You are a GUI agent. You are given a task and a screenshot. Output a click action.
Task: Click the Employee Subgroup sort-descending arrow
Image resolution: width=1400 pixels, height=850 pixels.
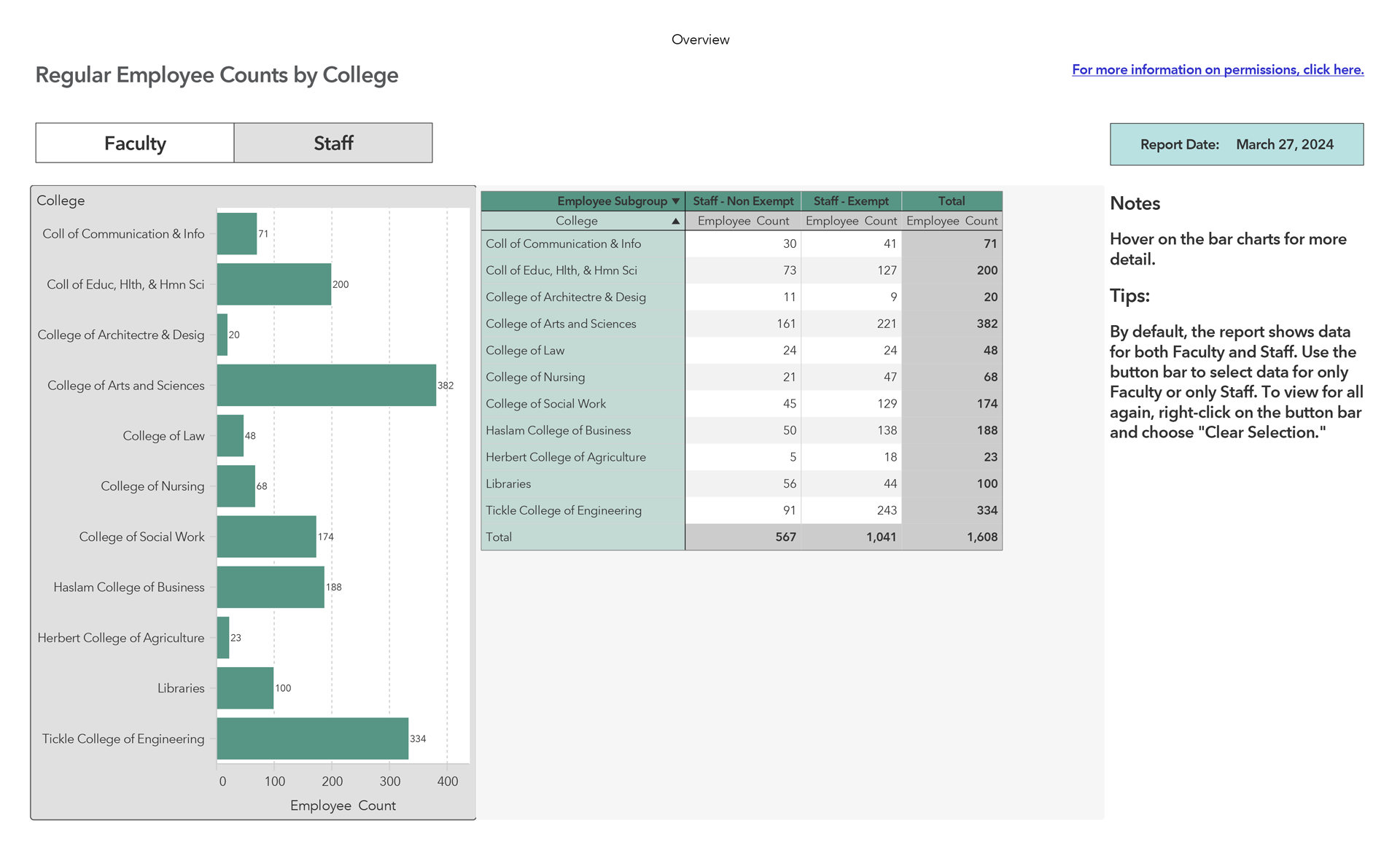[676, 201]
